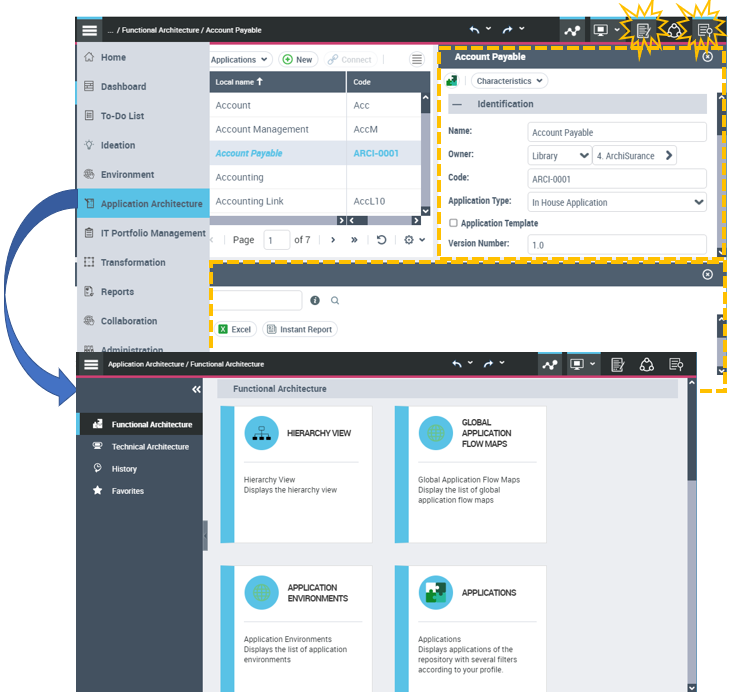This screenshot has height=698, width=731.
Task: Go to next page of the application list
Action: pos(333,240)
